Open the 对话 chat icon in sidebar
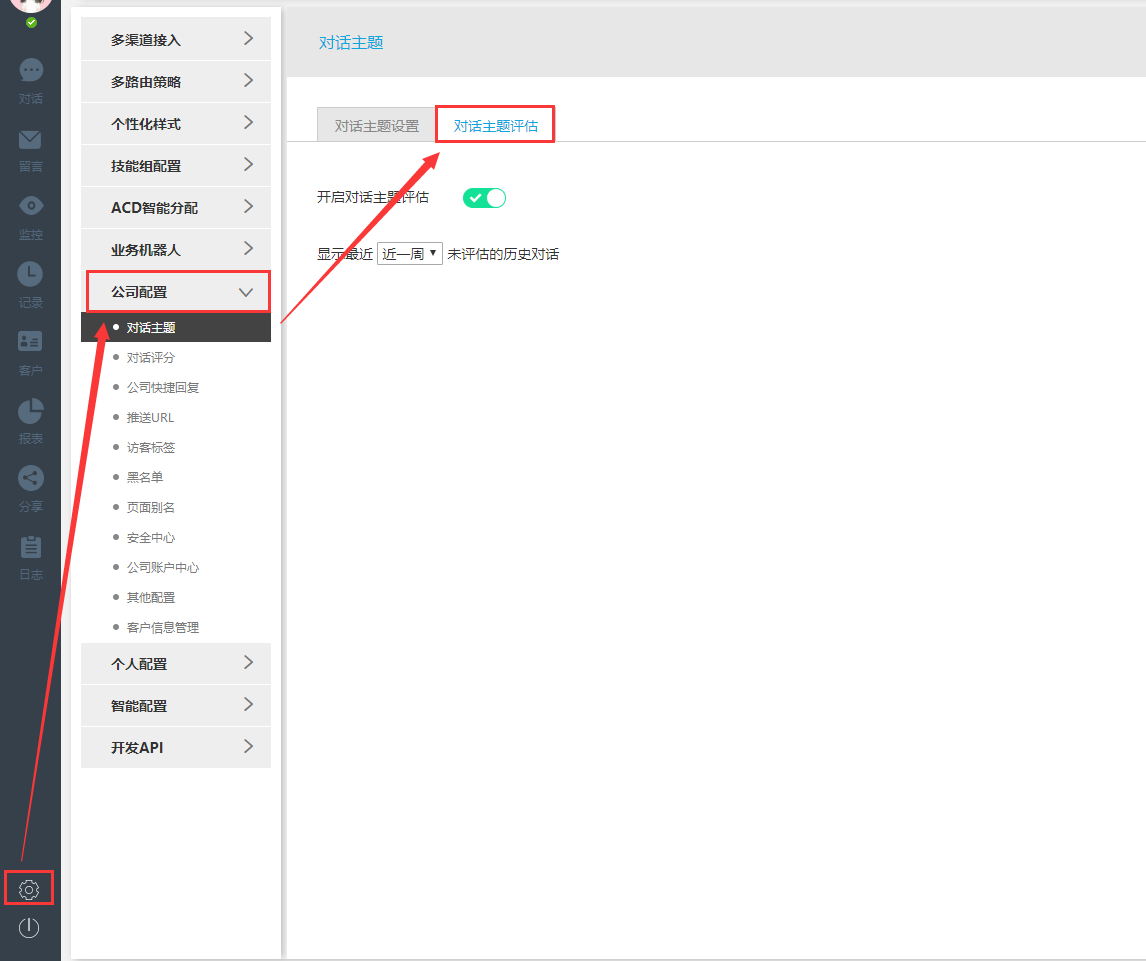The image size is (1146, 961). tap(31, 70)
